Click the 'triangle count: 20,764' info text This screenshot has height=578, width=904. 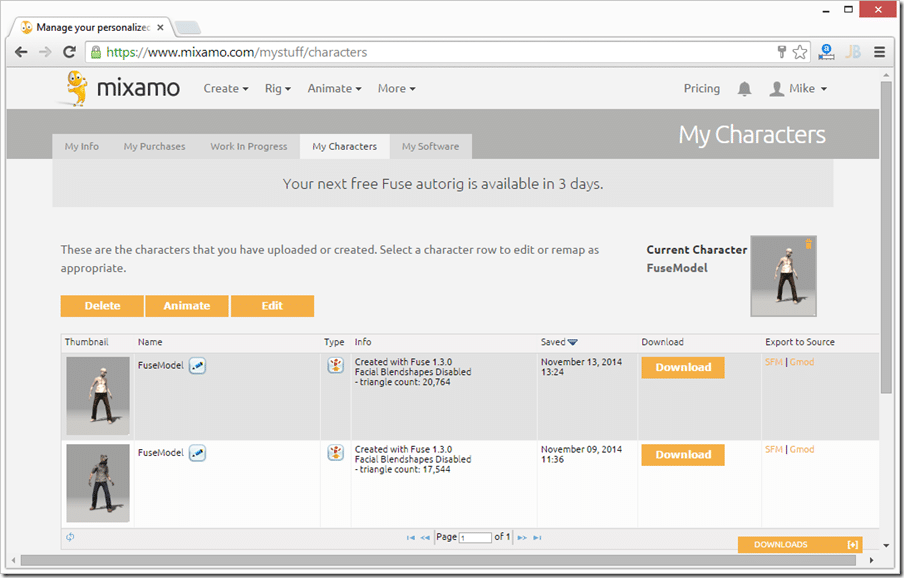(x=405, y=382)
